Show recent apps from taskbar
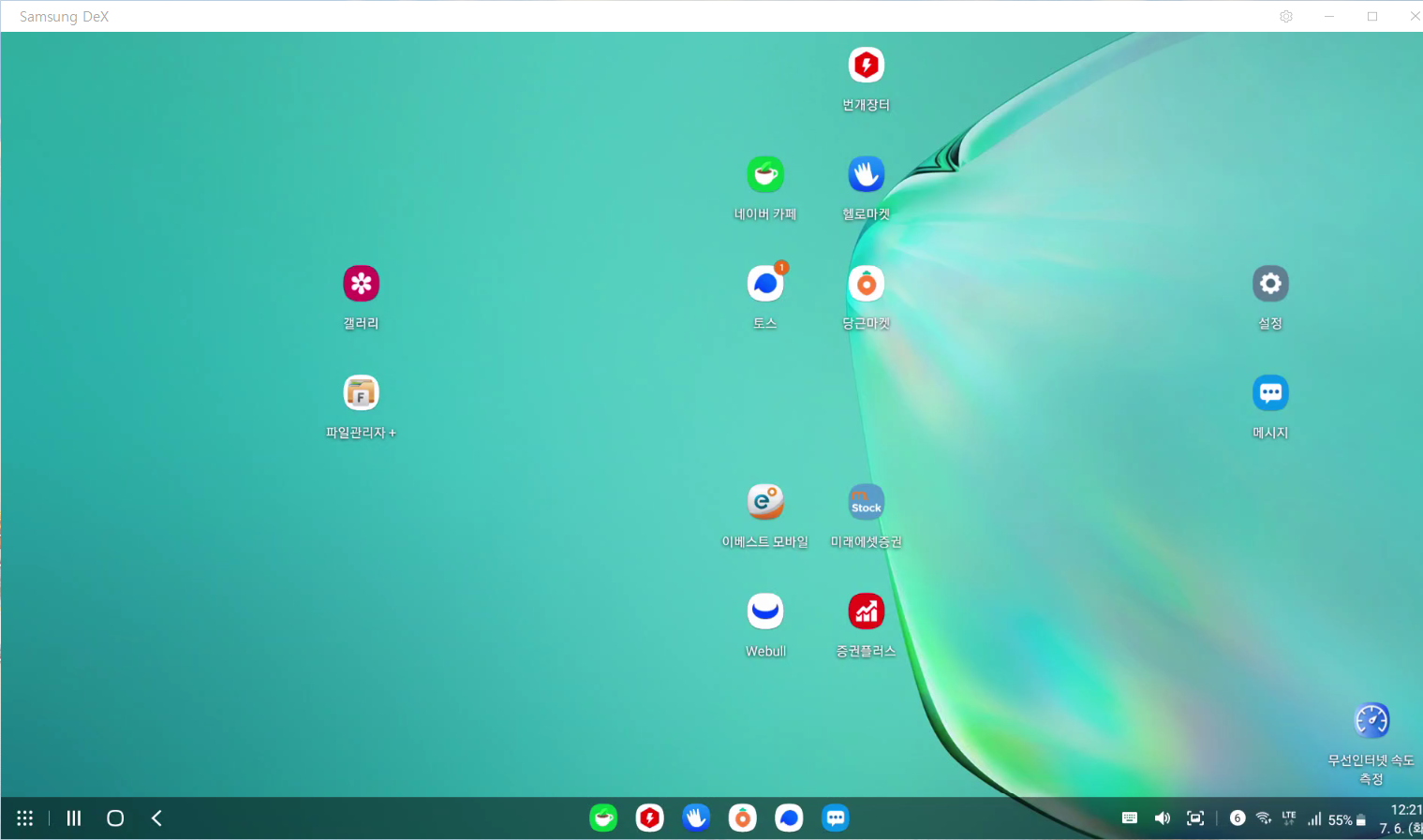Image resolution: width=1423 pixels, height=840 pixels. tap(74, 818)
